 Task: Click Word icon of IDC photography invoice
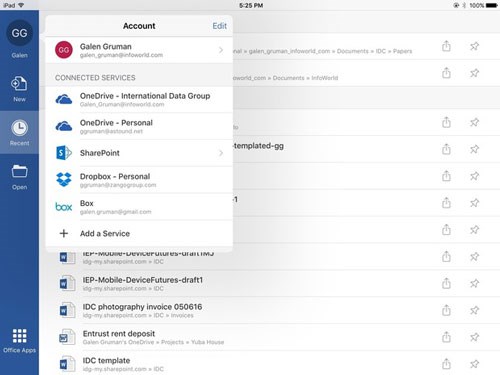67,311
